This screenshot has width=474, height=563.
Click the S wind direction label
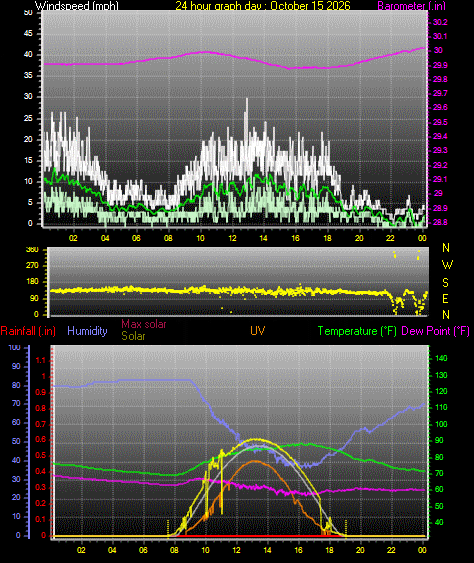446,283
